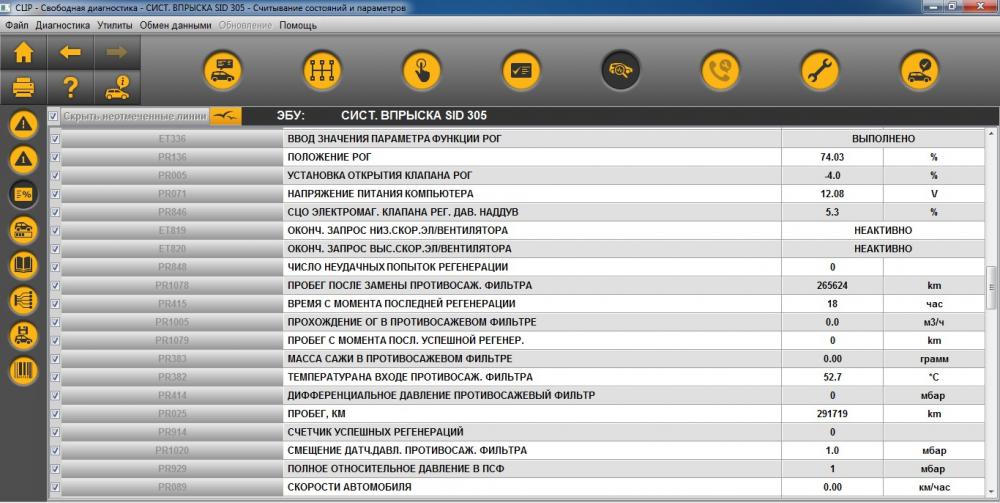The image size is (1000, 503).
Task: Uncheck the PR025 'ПРОБЕГ, КМ' row checkbox
Action: (x=55, y=414)
